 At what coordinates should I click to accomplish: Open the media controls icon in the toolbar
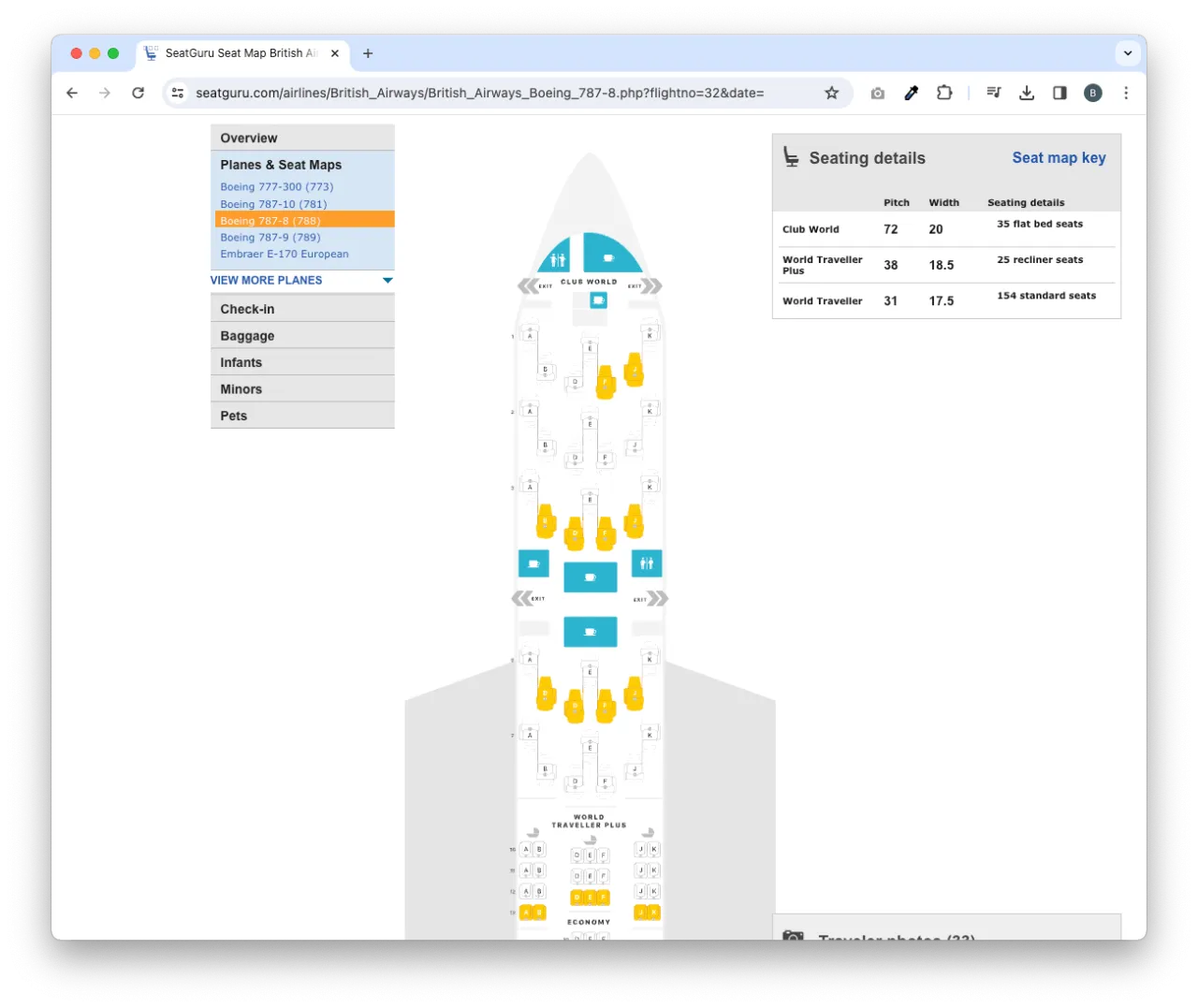[994, 93]
